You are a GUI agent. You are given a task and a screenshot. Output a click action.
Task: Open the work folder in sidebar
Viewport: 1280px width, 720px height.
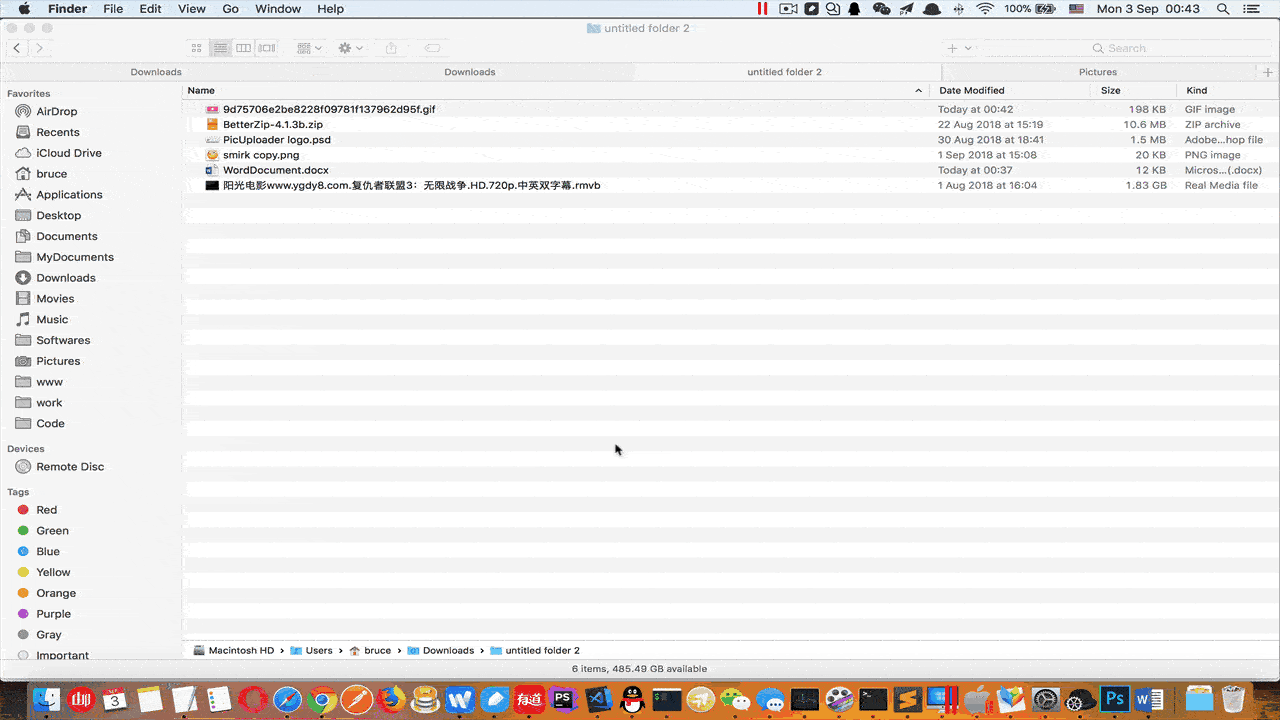click(x=49, y=403)
